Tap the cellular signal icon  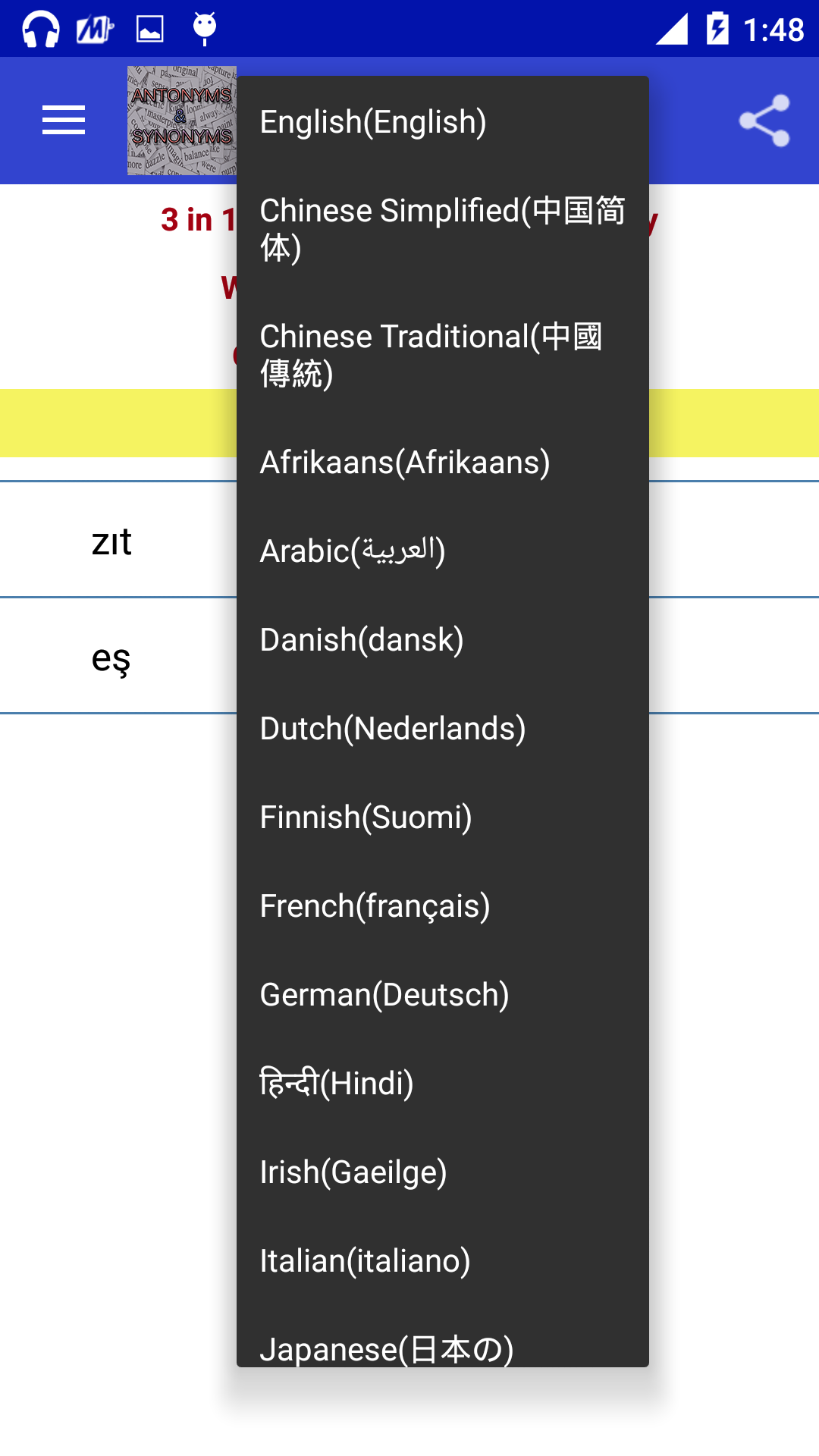672,29
